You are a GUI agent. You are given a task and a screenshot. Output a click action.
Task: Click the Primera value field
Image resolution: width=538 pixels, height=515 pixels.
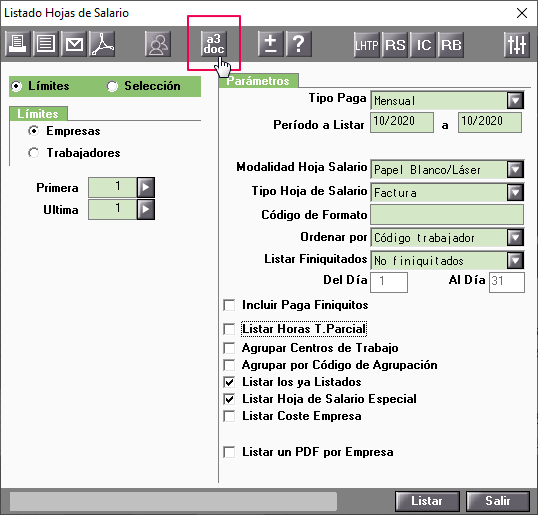(113, 187)
